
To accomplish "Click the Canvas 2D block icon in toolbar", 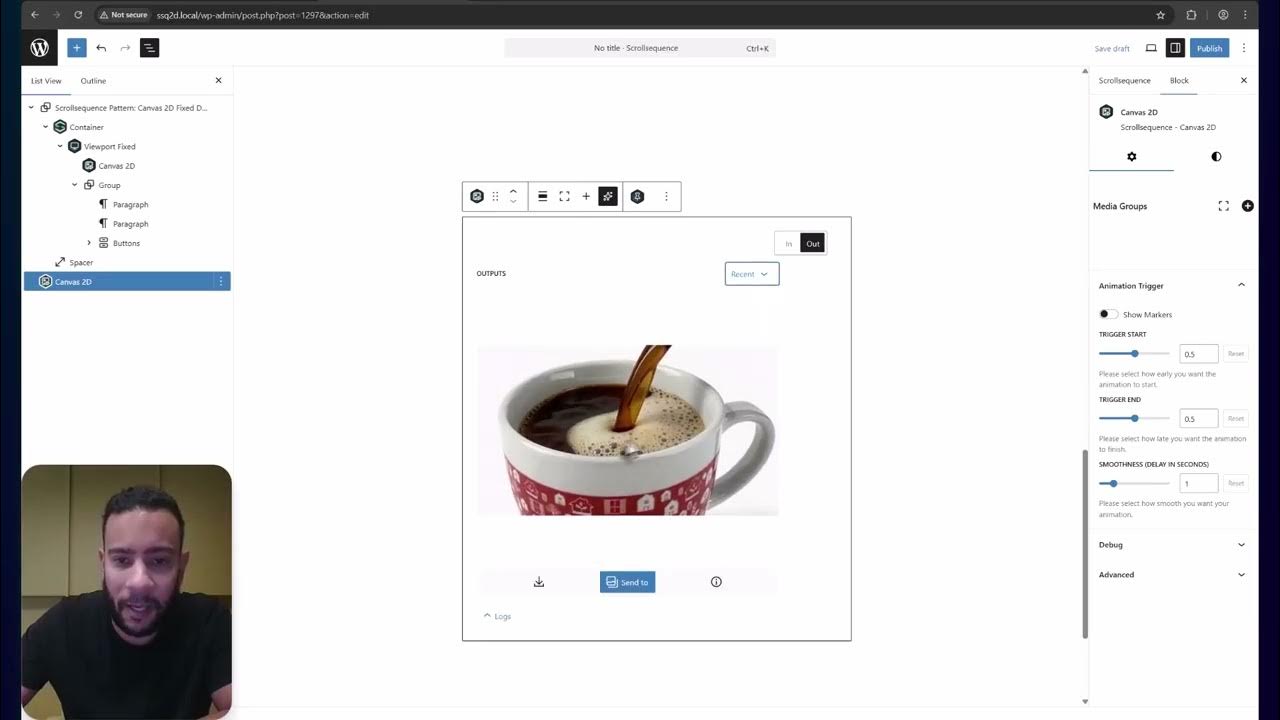I will tap(477, 195).
